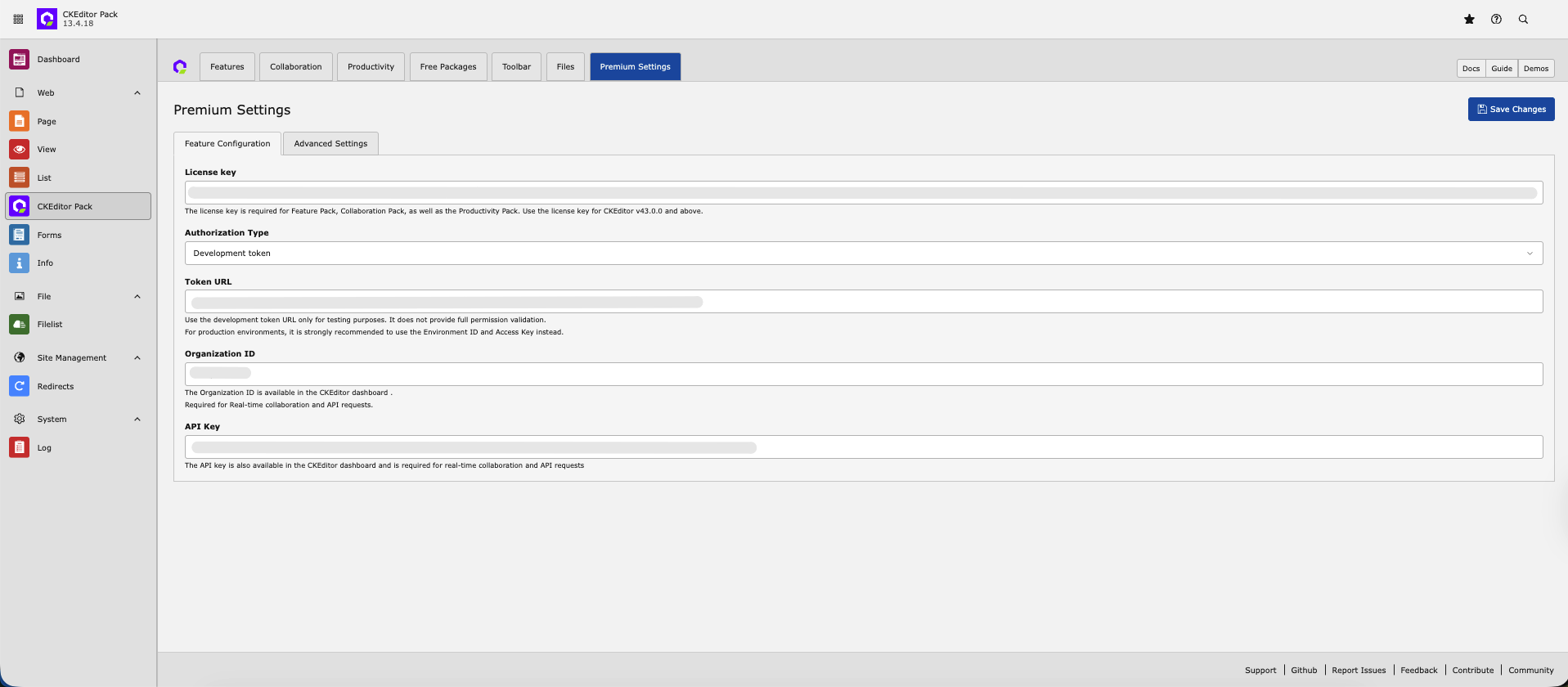Screen dimensions: 1568x687
Task: Collapse the Site Management group
Action: click(x=137, y=358)
